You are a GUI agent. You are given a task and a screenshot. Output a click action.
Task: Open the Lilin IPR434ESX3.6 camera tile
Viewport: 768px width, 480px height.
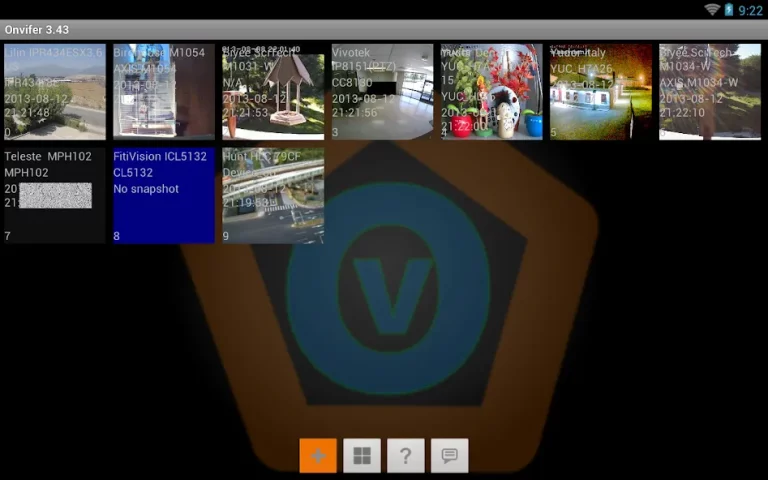pos(55,92)
